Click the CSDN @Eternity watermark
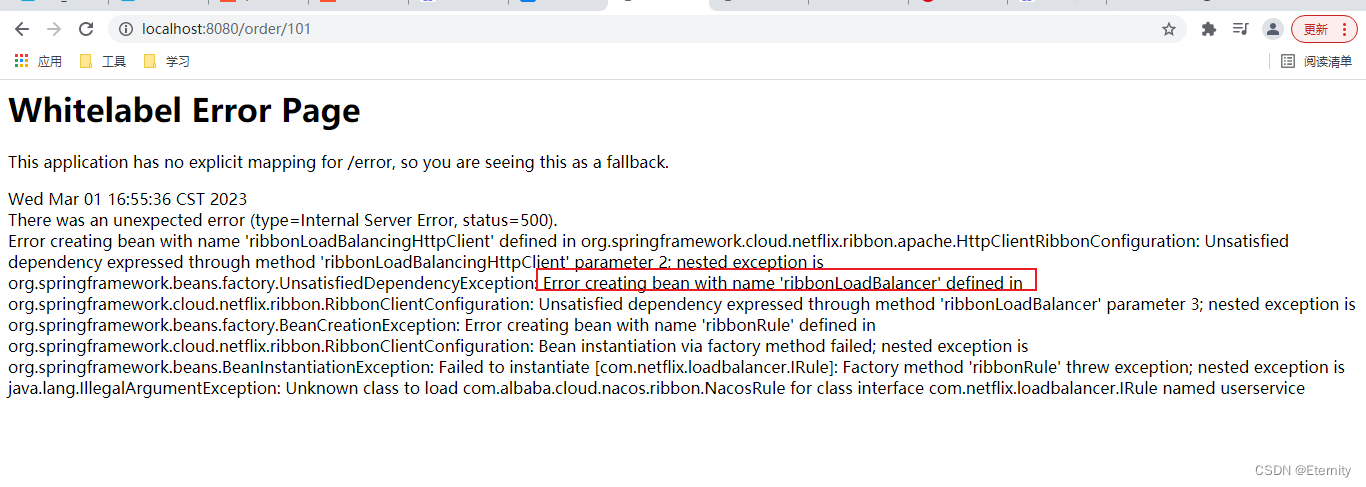 point(1303,470)
